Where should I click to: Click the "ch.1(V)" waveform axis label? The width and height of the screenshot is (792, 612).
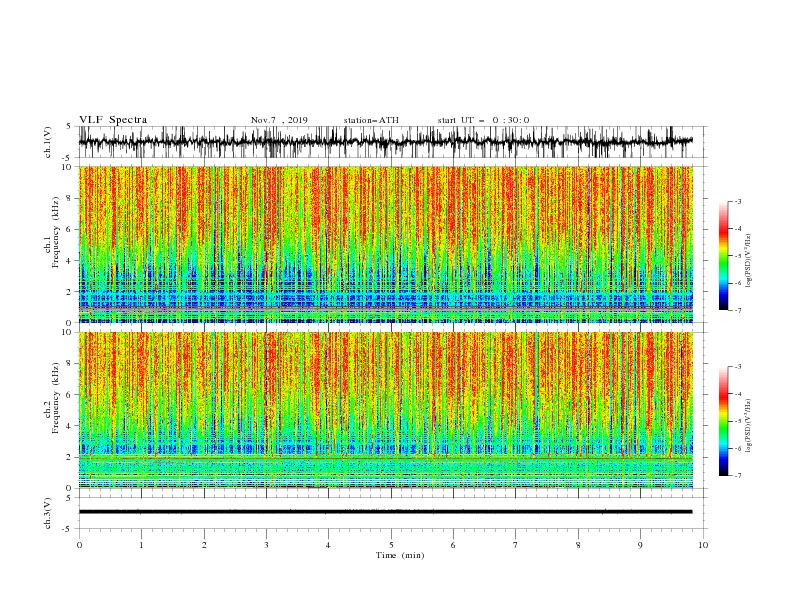(48, 142)
